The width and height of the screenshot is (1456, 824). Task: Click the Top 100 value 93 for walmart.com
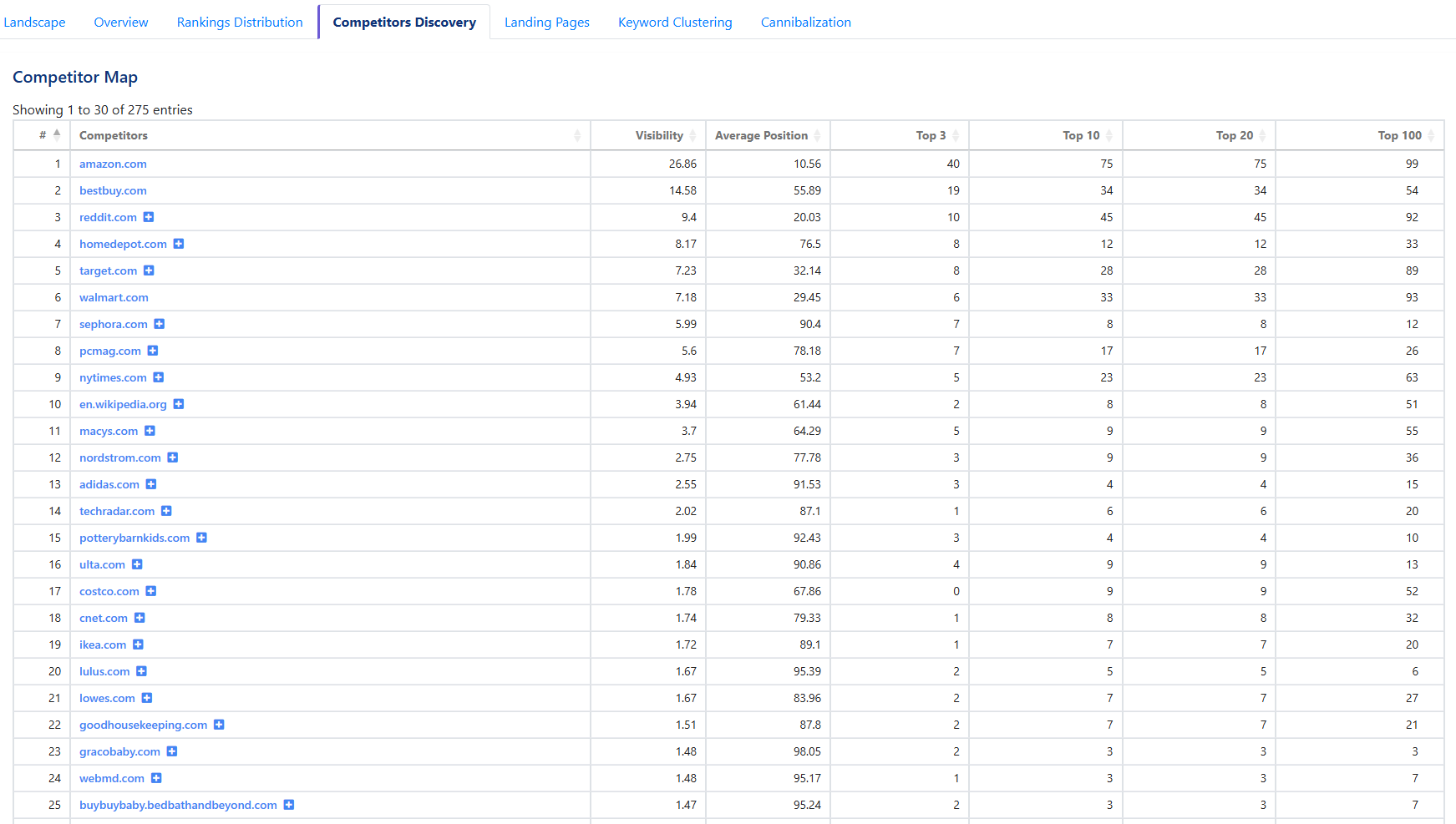(x=1412, y=297)
